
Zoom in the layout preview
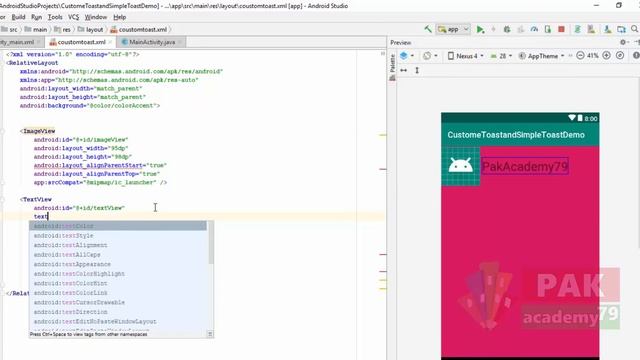click(x=607, y=56)
